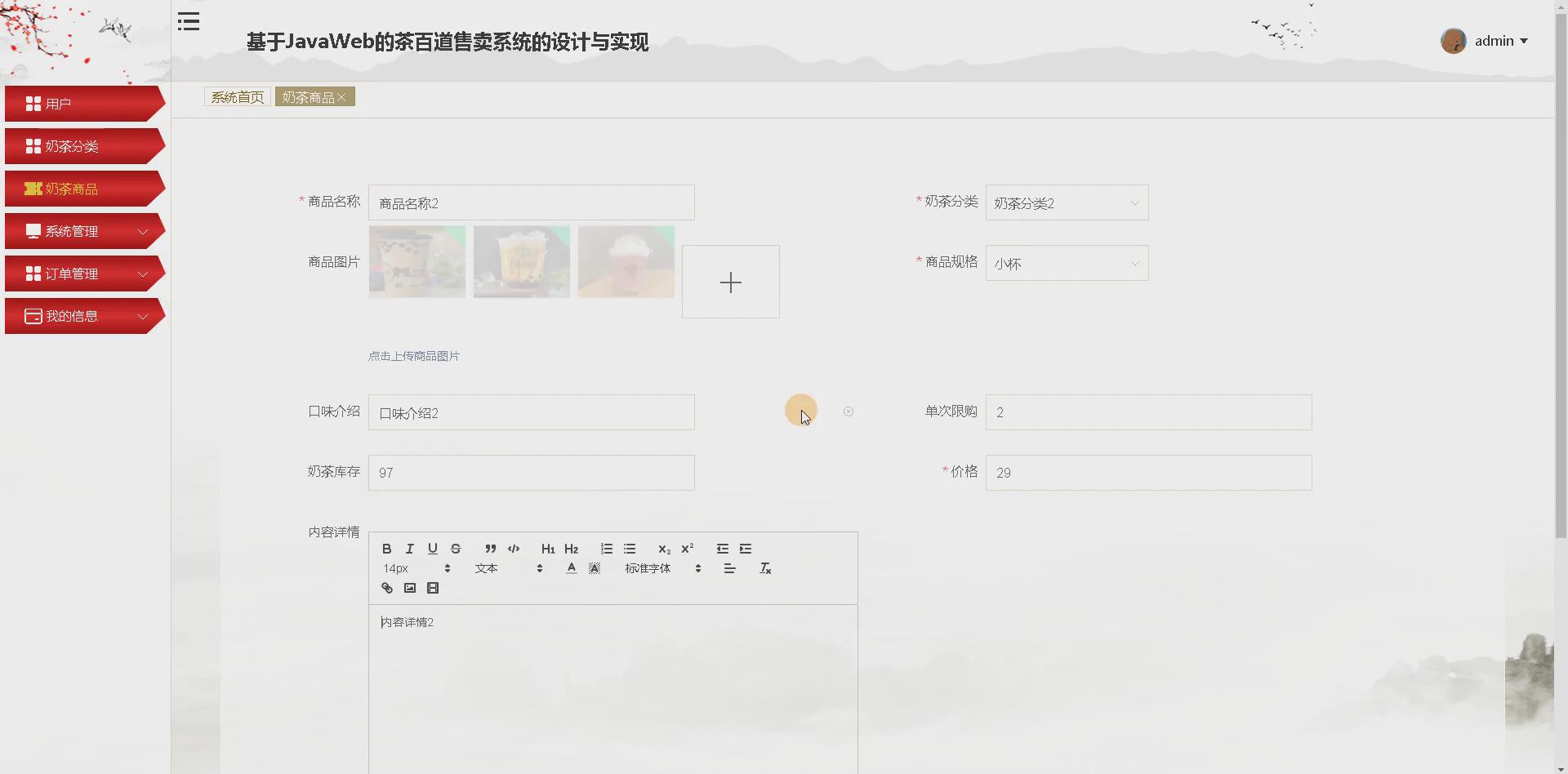Apply subscript formatting in the editor
Viewport: 1568px width, 774px height.
click(664, 549)
